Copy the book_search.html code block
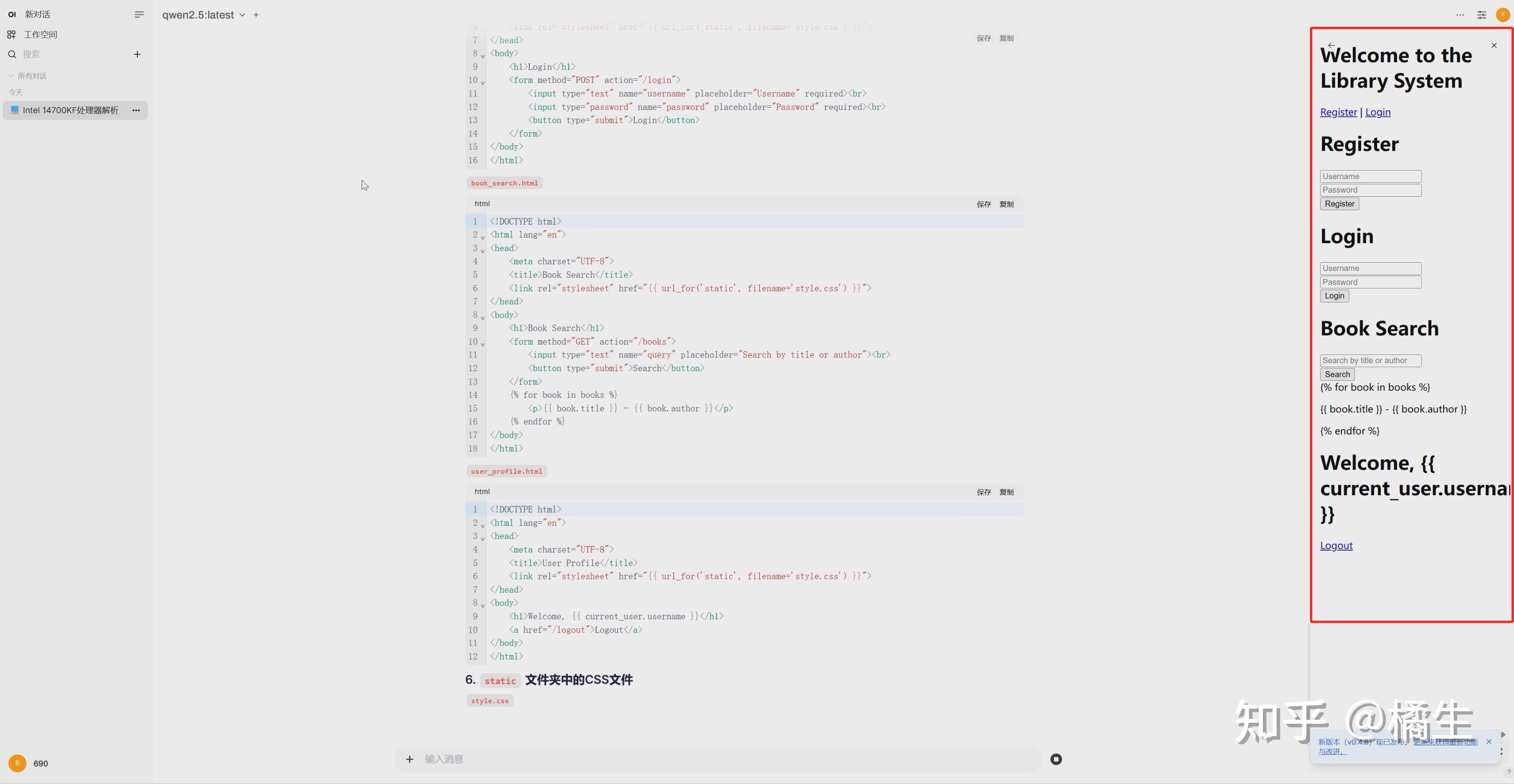Viewport: 1514px width, 784px height. click(x=1006, y=204)
